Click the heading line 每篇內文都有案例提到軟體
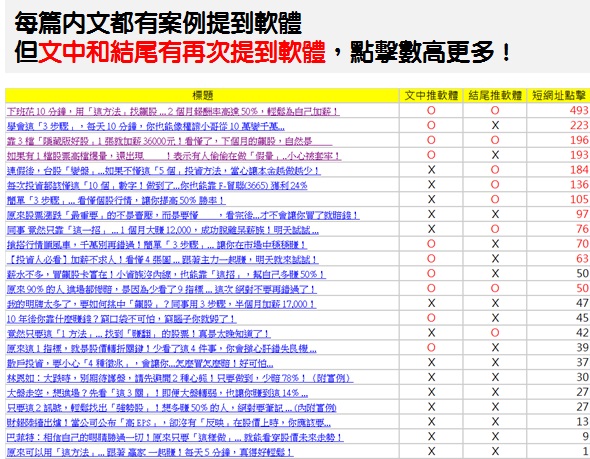This screenshot has width=590, height=459. pyautogui.click(x=158, y=23)
